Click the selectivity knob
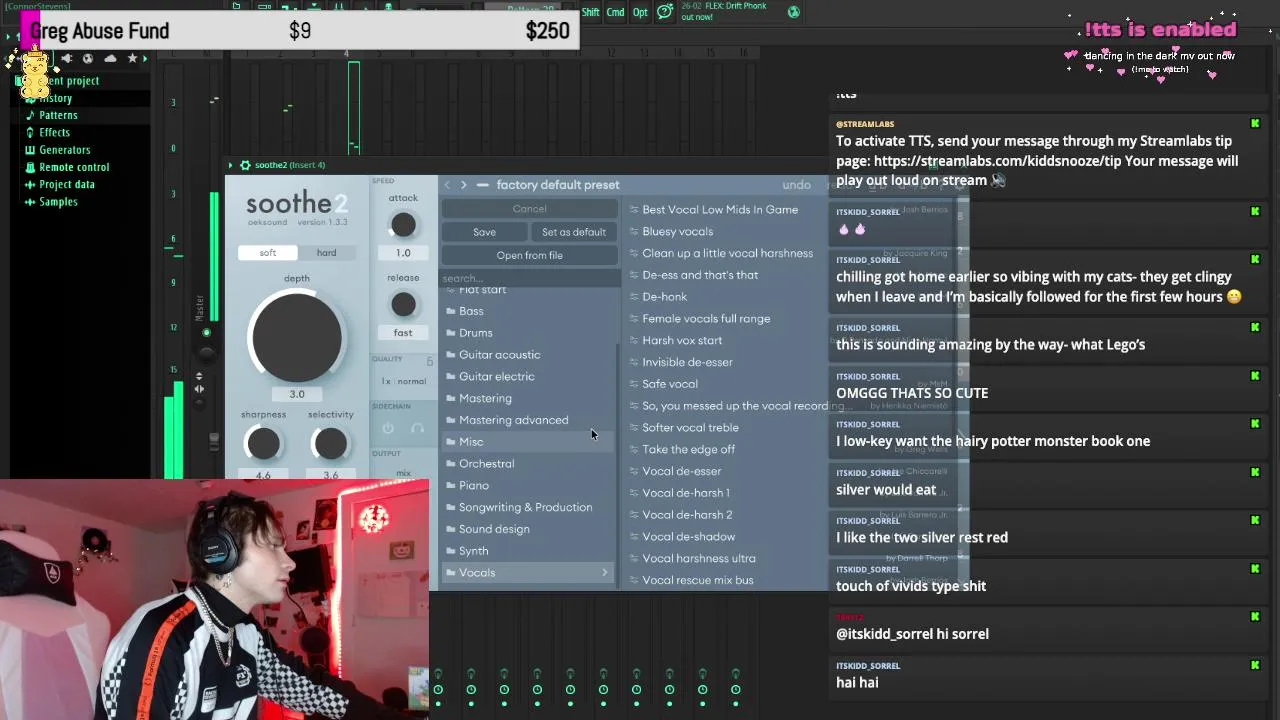The image size is (1280, 720). coord(330,443)
